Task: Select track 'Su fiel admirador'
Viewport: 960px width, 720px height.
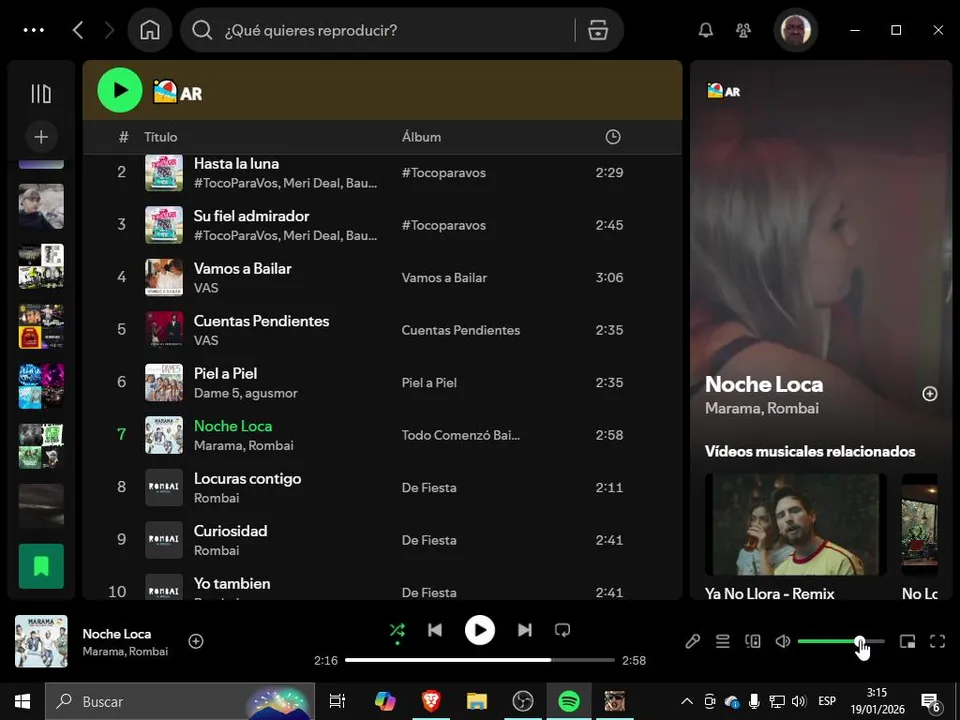Action: tap(251, 216)
